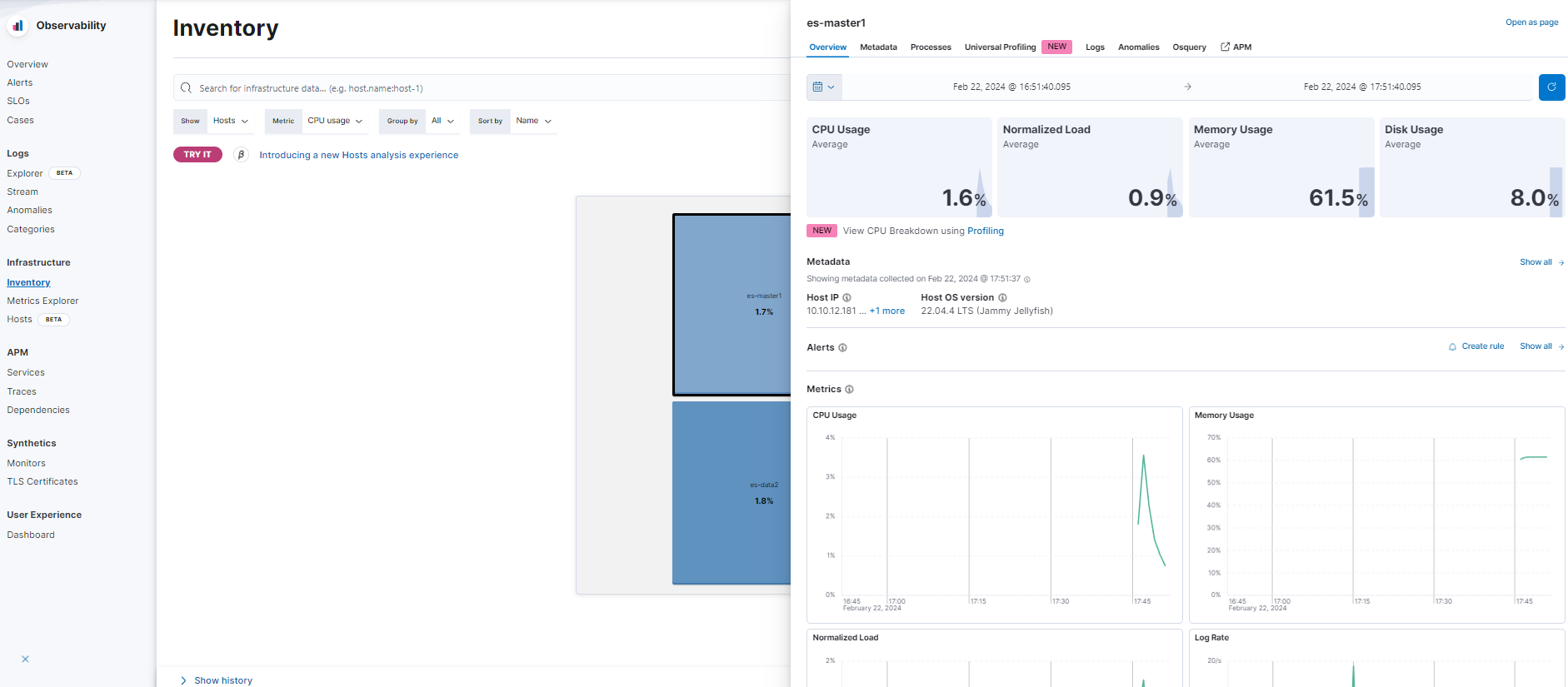1568x687 pixels.
Task: Click the info icon next to Host OS version
Action: tap(1002, 297)
